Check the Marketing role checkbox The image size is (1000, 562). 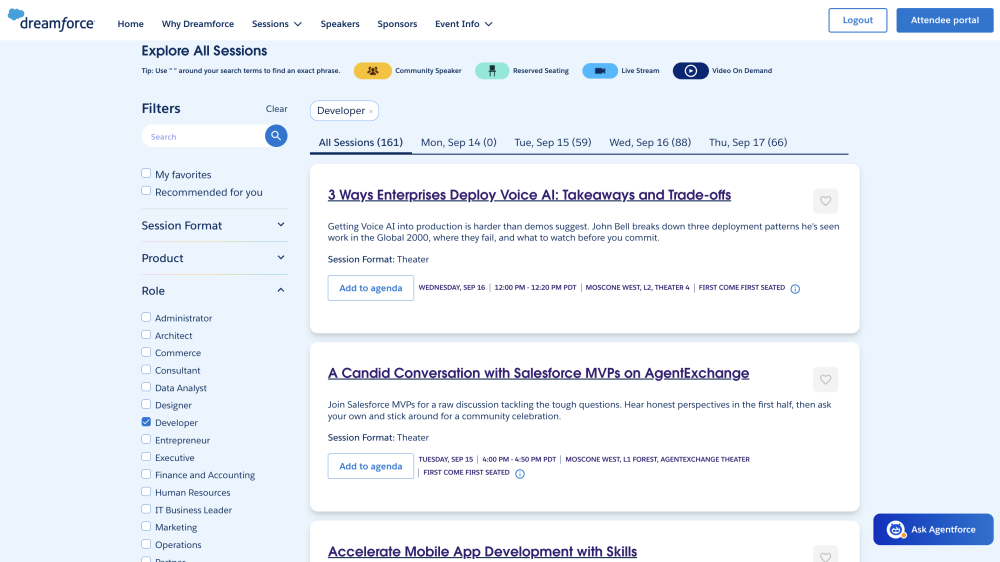(146, 526)
